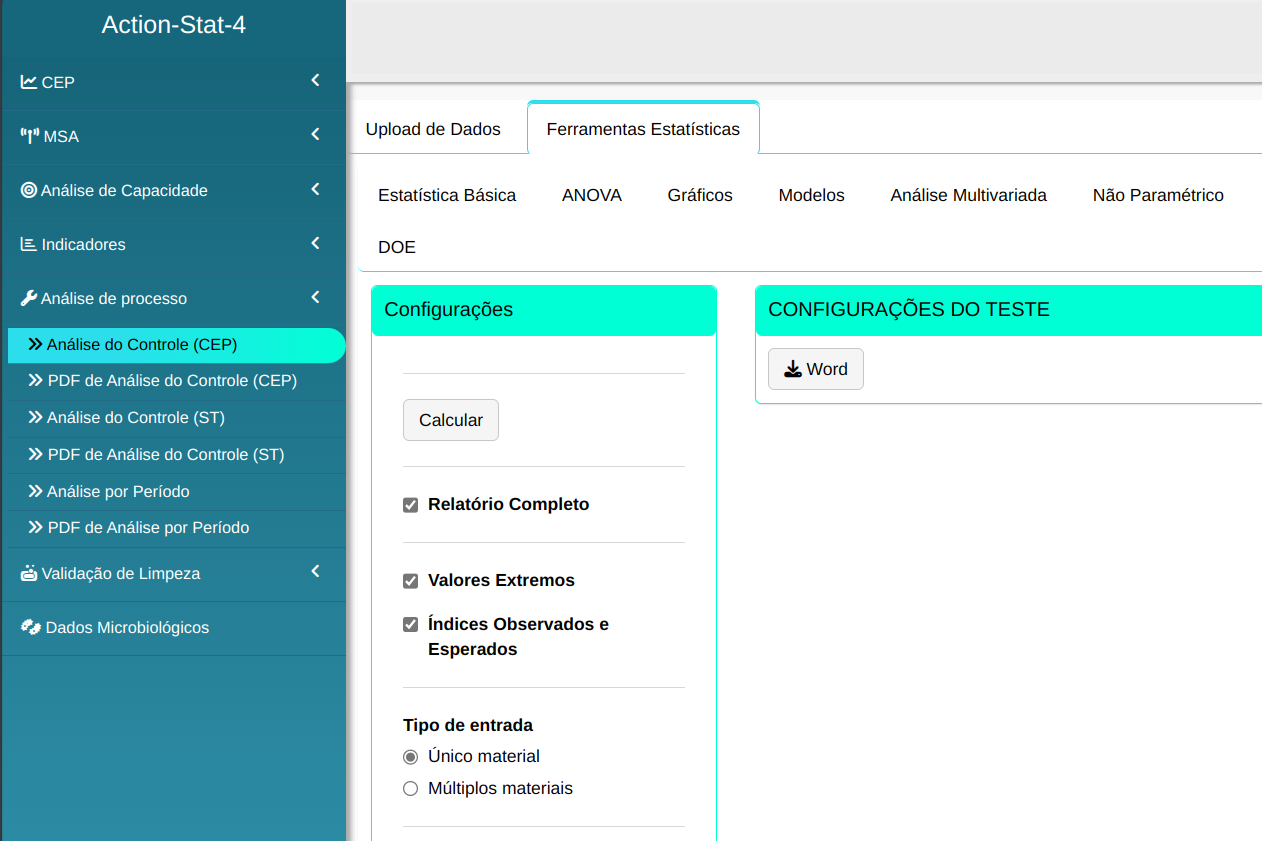Open the ANOVA menu
Screen dimensions: 1262x841
click(x=592, y=196)
